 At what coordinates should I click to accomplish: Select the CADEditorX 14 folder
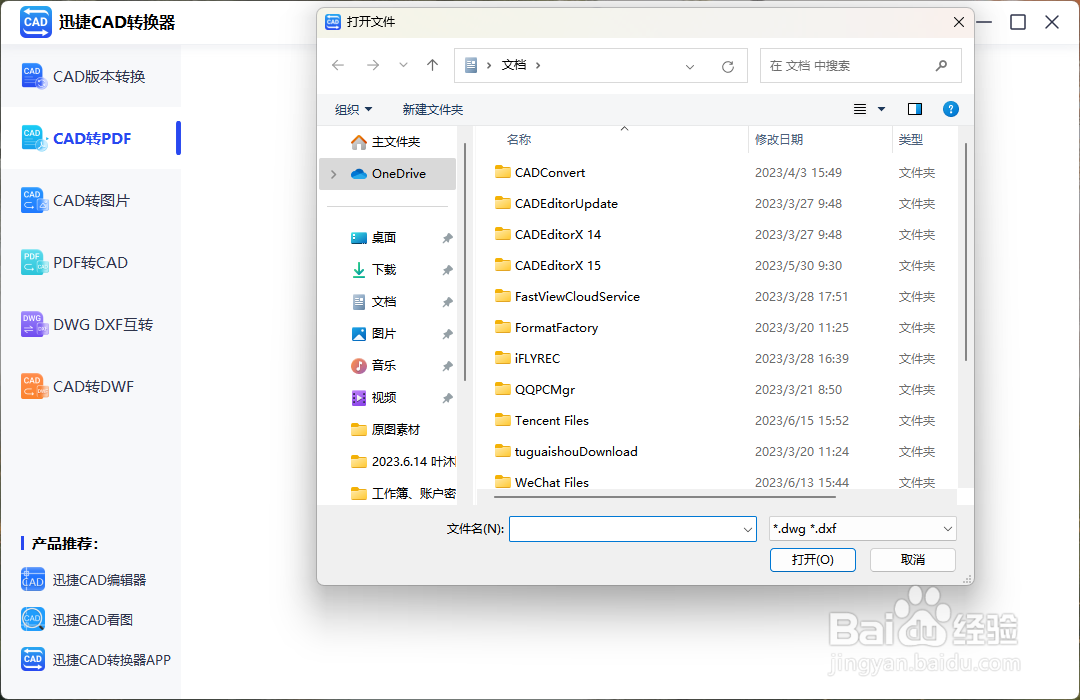(548, 235)
